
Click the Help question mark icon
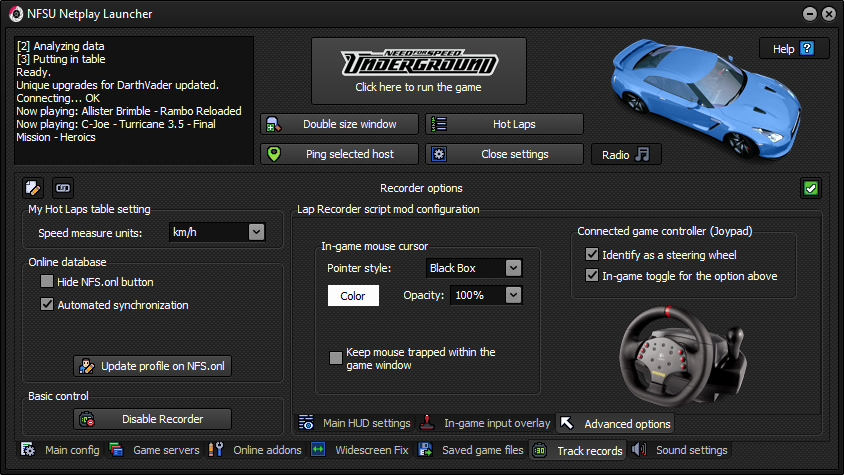click(x=807, y=48)
